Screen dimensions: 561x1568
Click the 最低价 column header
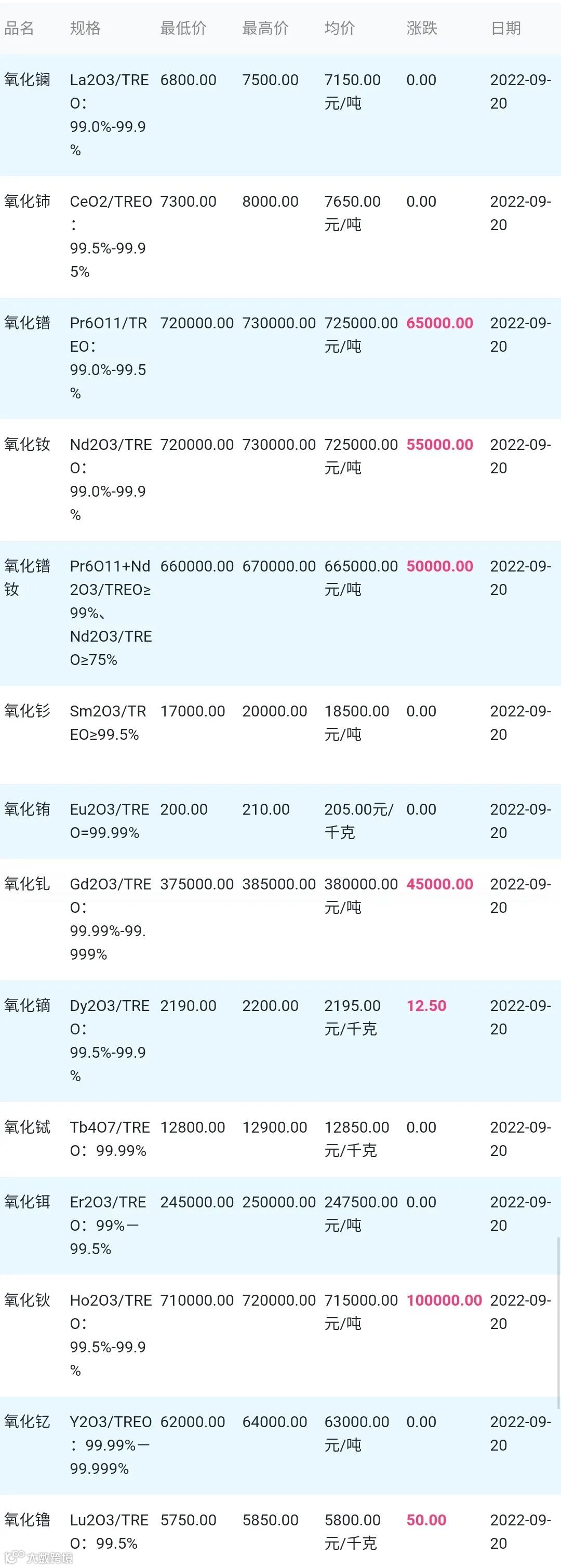[183, 28]
